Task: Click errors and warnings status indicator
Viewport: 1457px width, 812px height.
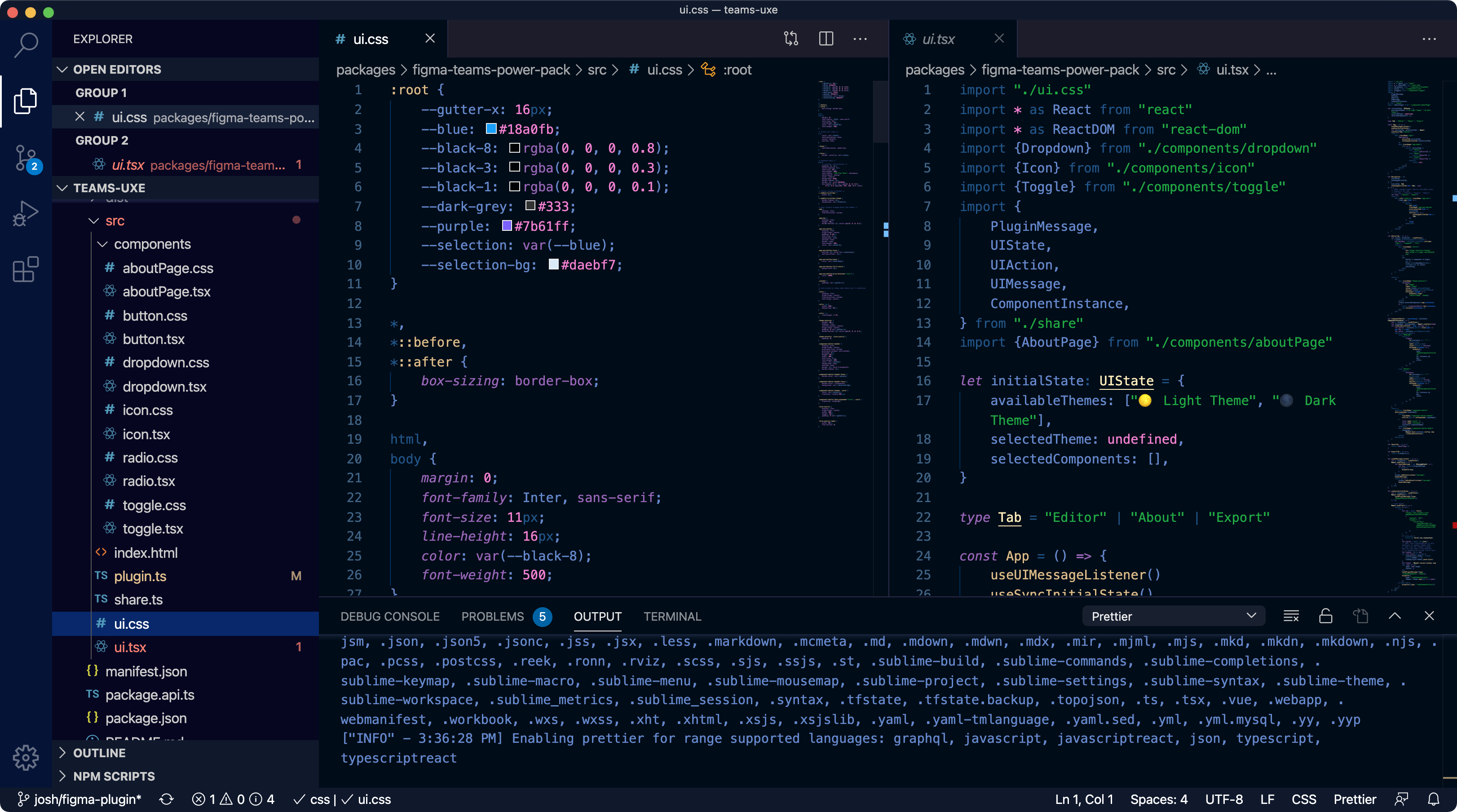Action: (x=233, y=799)
